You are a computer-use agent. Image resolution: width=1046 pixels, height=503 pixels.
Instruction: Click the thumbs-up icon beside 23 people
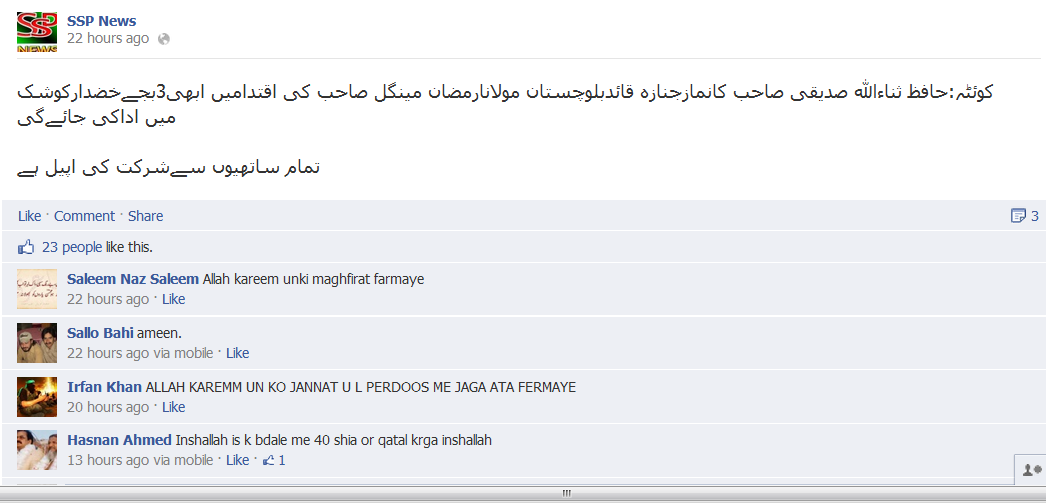click(x=26, y=247)
